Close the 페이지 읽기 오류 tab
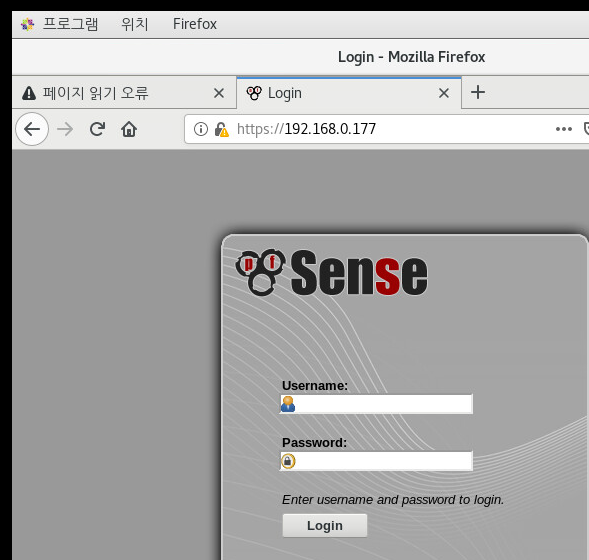589x560 pixels. tap(219, 93)
